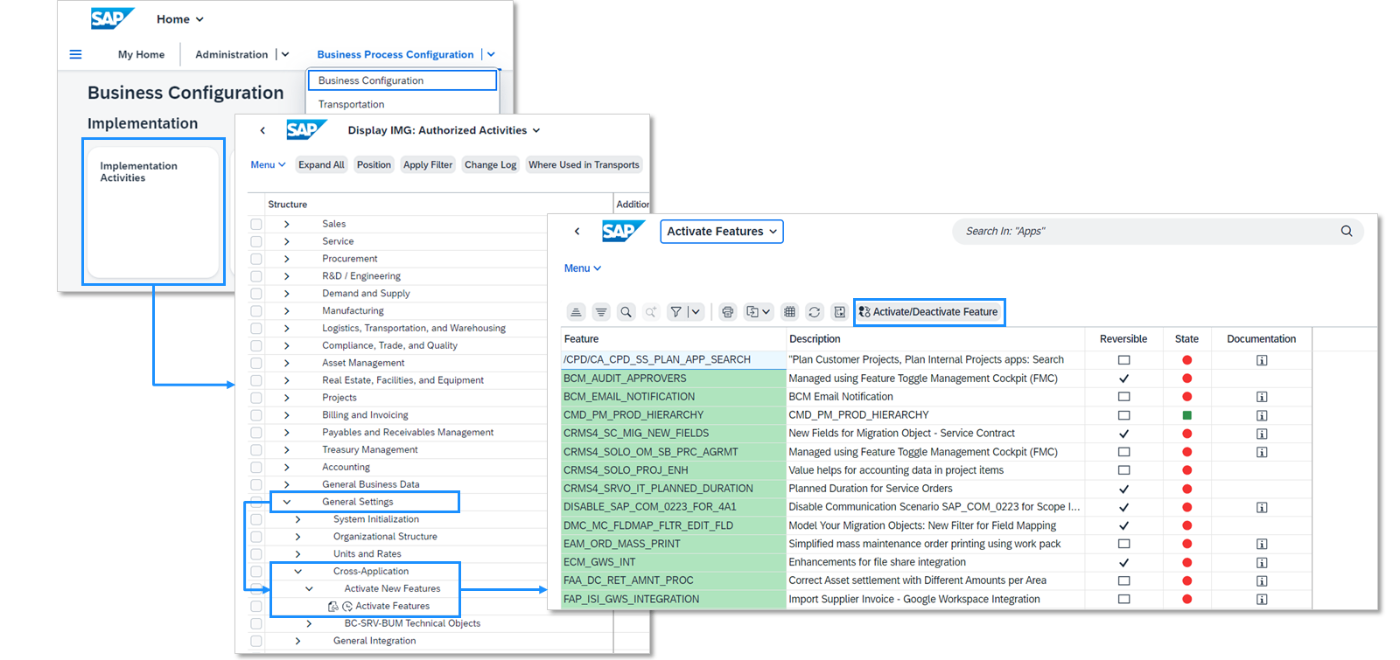The height and width of the screenshot is (660, 1400).
Task: Open documentation for BCM_EMAIL_NOTIFICATION feature
Action: 1262,397
